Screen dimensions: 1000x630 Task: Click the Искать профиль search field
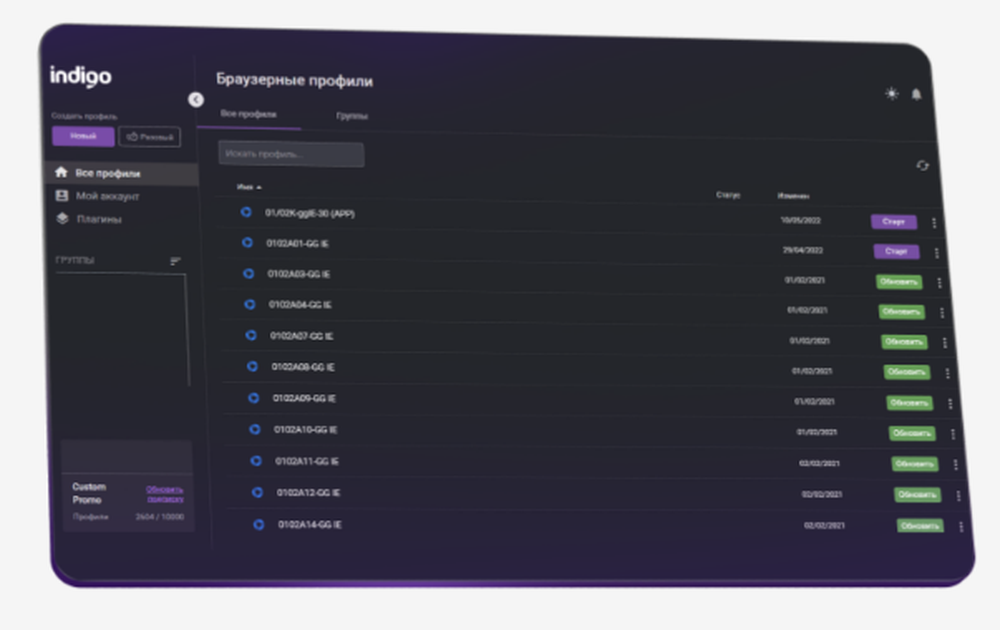(x=290, y=153)
